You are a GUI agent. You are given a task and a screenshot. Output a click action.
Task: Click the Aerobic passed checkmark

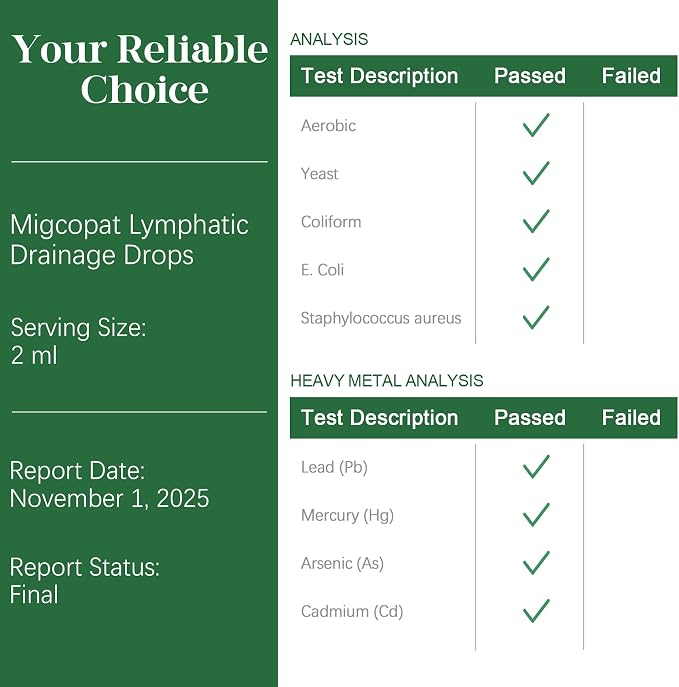(536, 125)
